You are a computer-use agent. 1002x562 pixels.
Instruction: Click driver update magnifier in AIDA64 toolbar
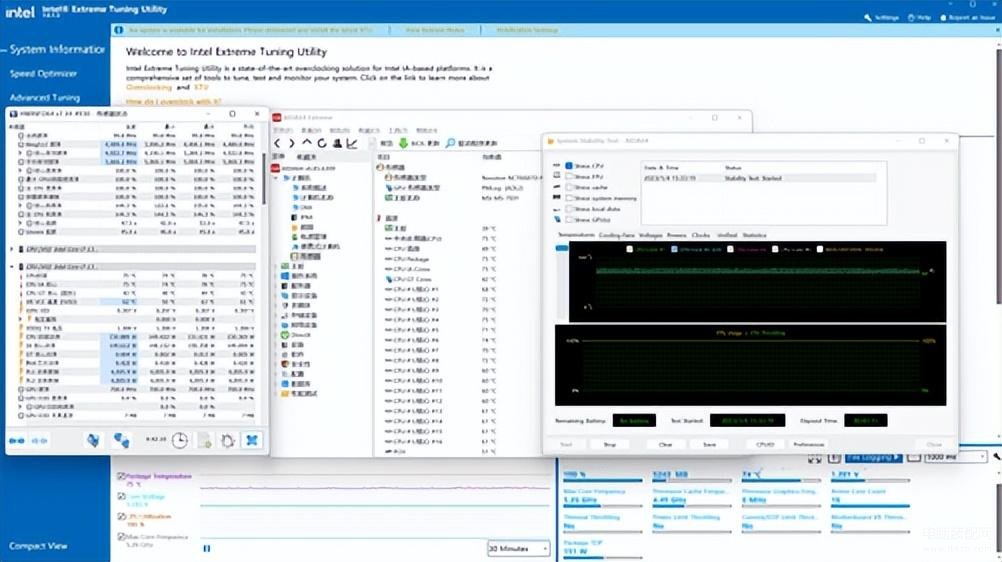click(x=451, y=143)
